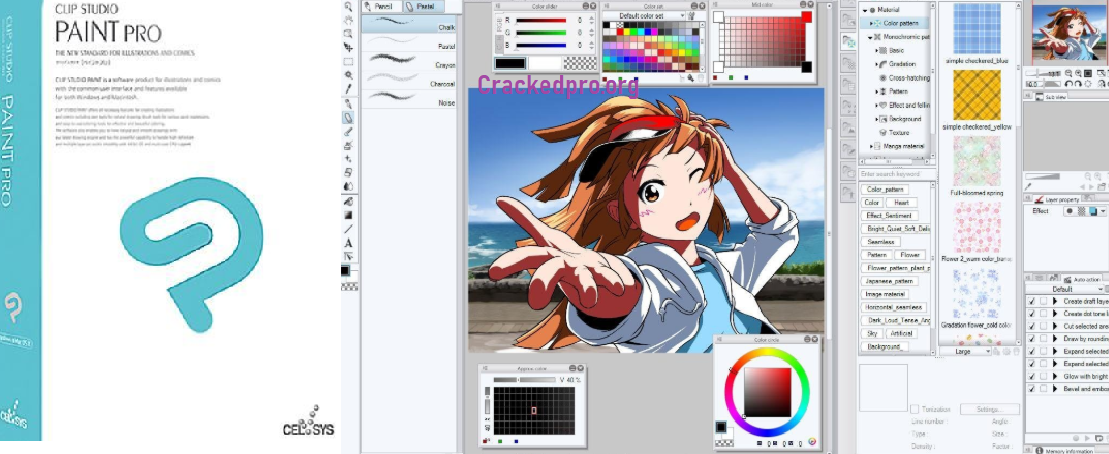
Task: Expand the Create draft layer action arrow
Action: pos(1055,301)
